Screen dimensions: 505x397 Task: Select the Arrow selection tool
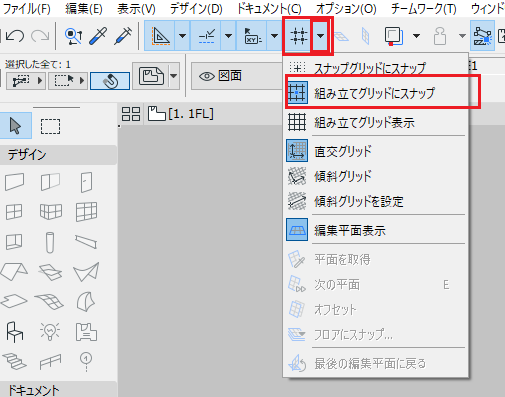(x=15, y=126)
